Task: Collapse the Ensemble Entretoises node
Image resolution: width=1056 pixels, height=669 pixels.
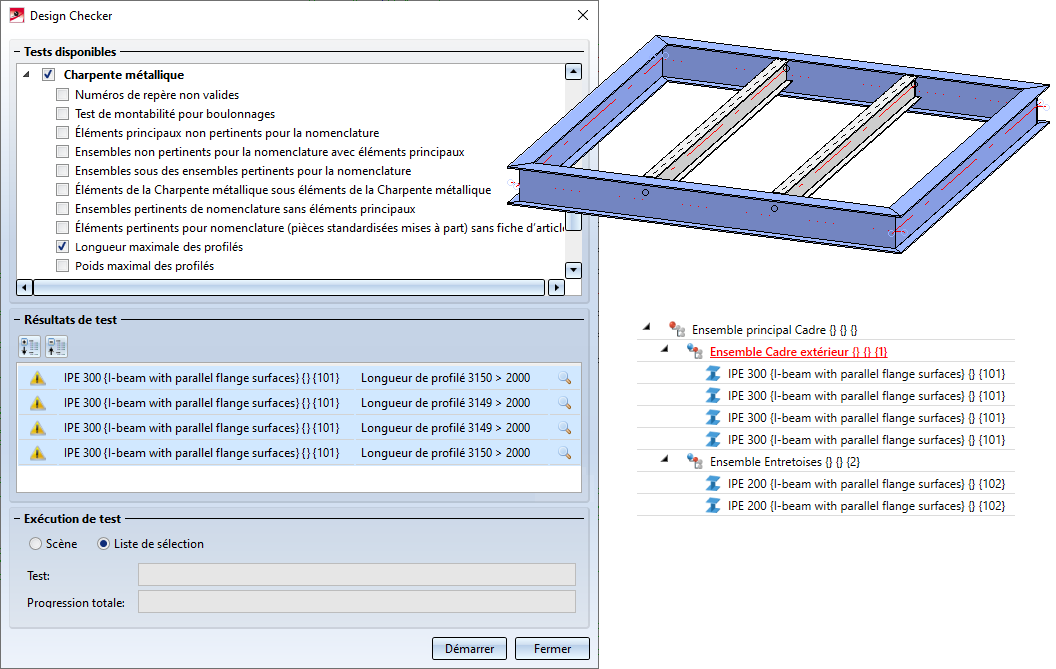Action: (x=665, y=459)
